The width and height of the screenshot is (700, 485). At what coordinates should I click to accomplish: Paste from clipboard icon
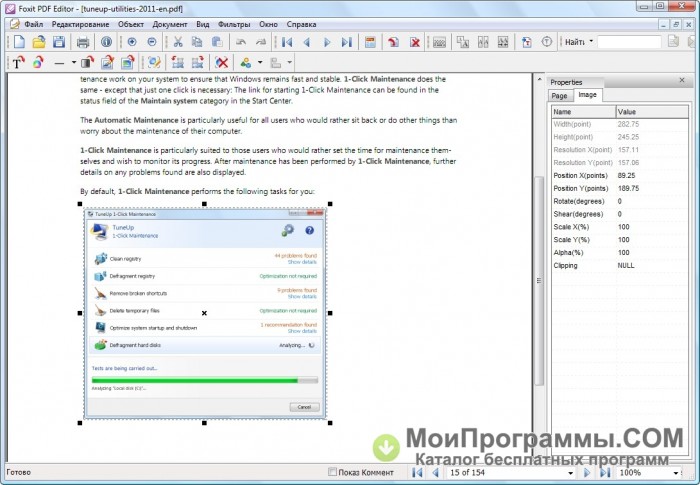217,42
